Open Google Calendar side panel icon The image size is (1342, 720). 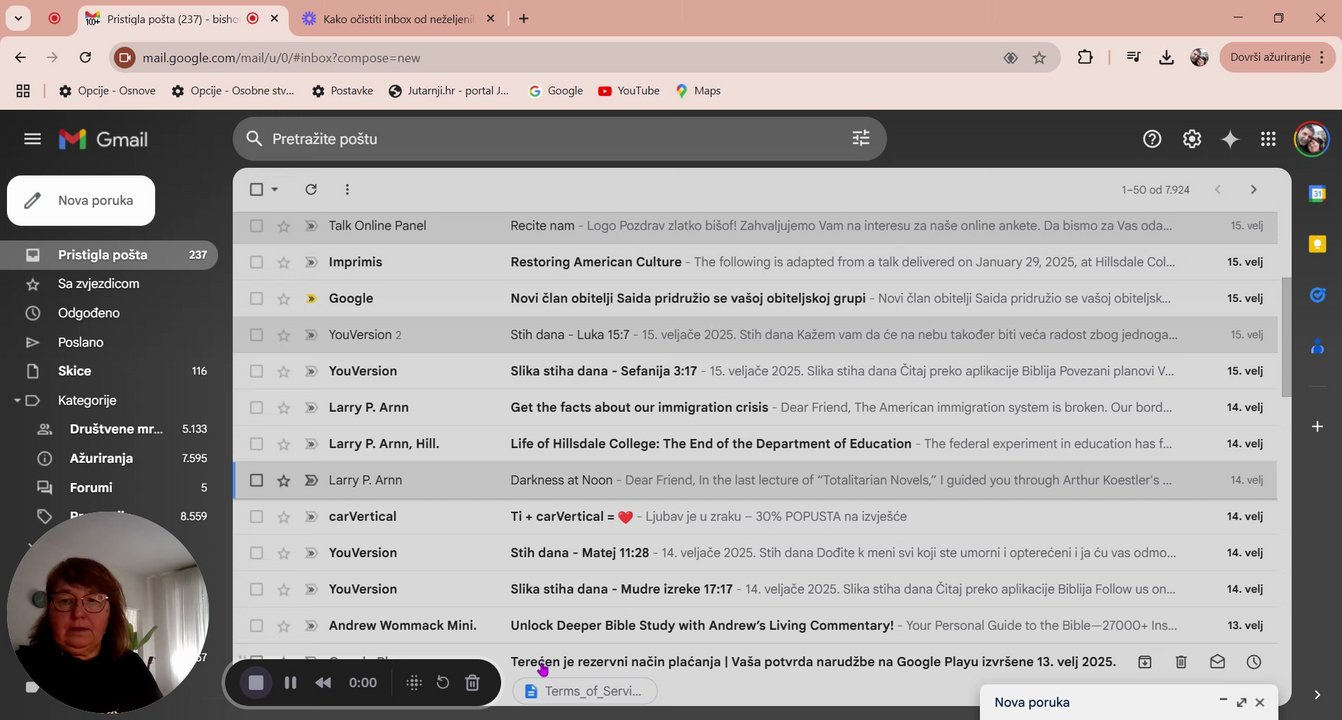click(x=1317, y=194)
